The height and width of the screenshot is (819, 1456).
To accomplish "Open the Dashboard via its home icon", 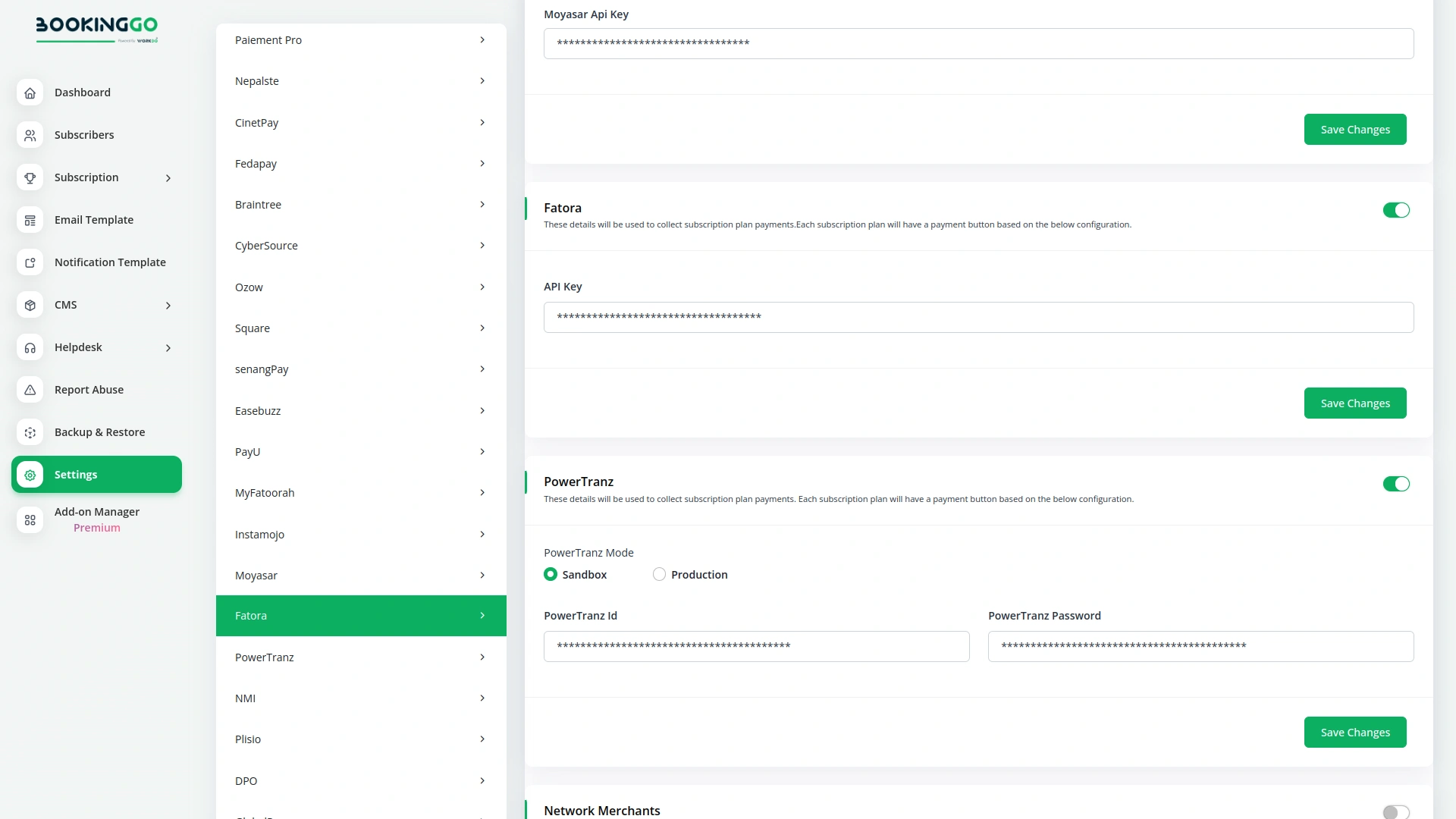I will pos(30,93).
